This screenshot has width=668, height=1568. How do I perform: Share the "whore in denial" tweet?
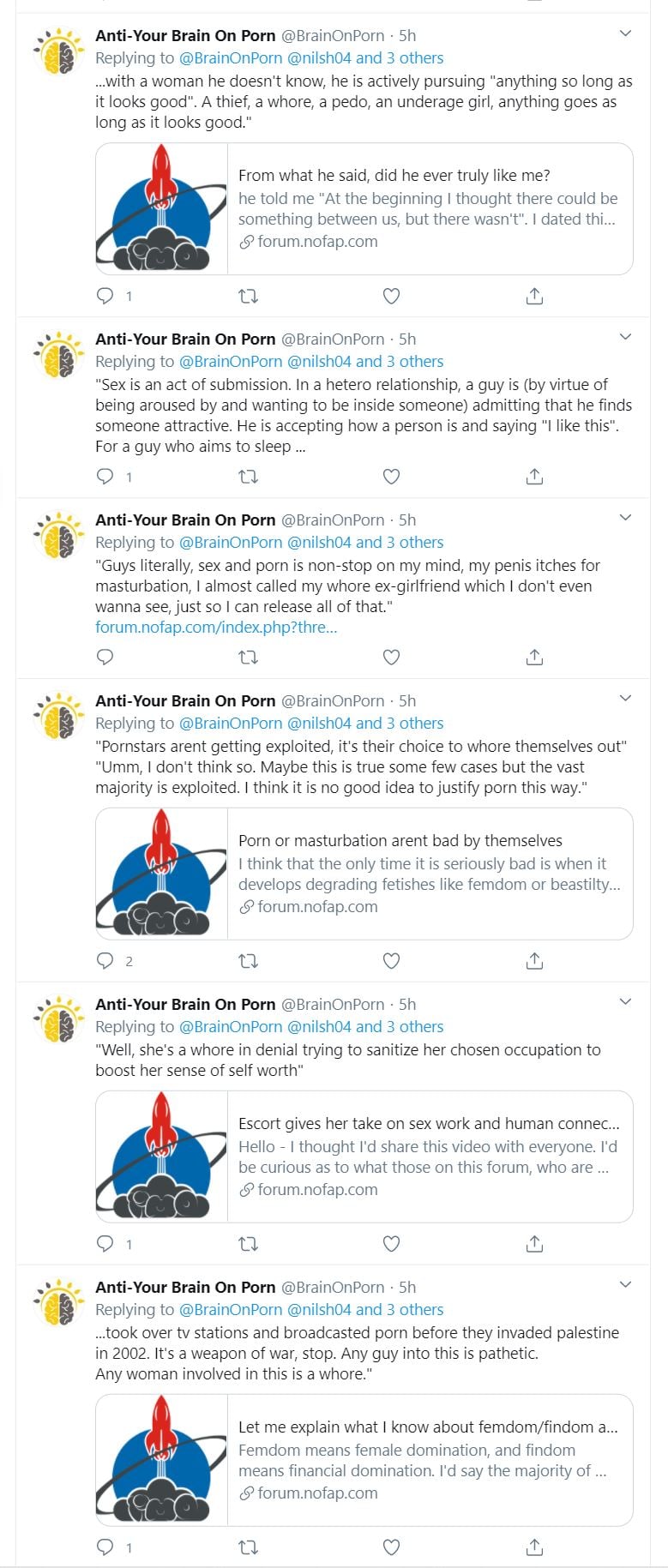[534, 1244]
